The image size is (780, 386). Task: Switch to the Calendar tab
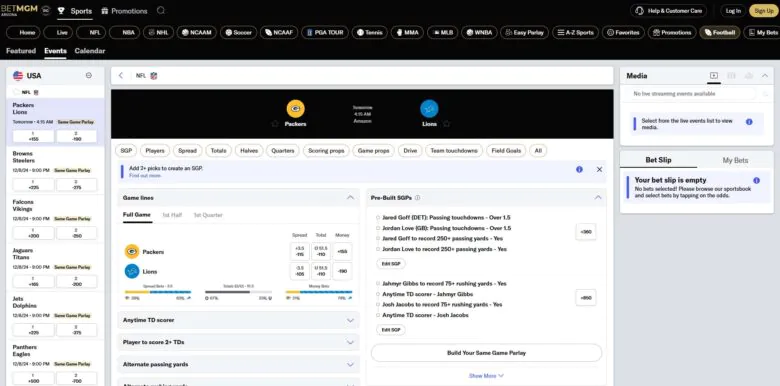[90, 51]
